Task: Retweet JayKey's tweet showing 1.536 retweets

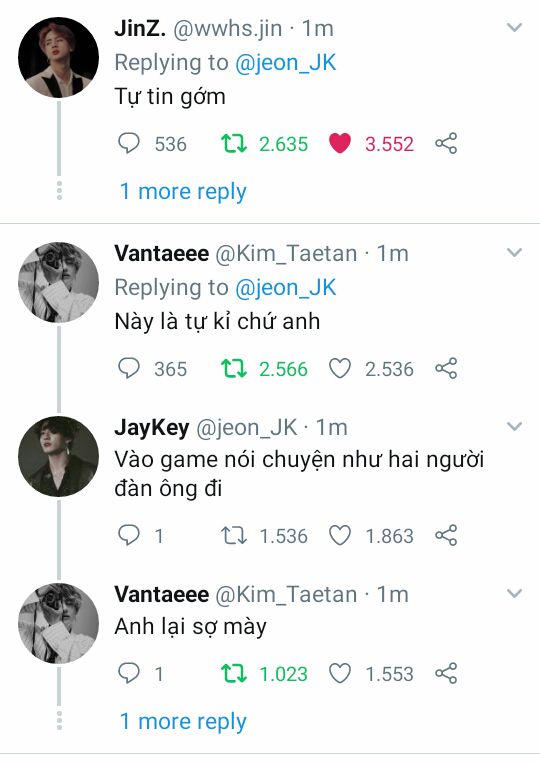Action: point(234,536)
